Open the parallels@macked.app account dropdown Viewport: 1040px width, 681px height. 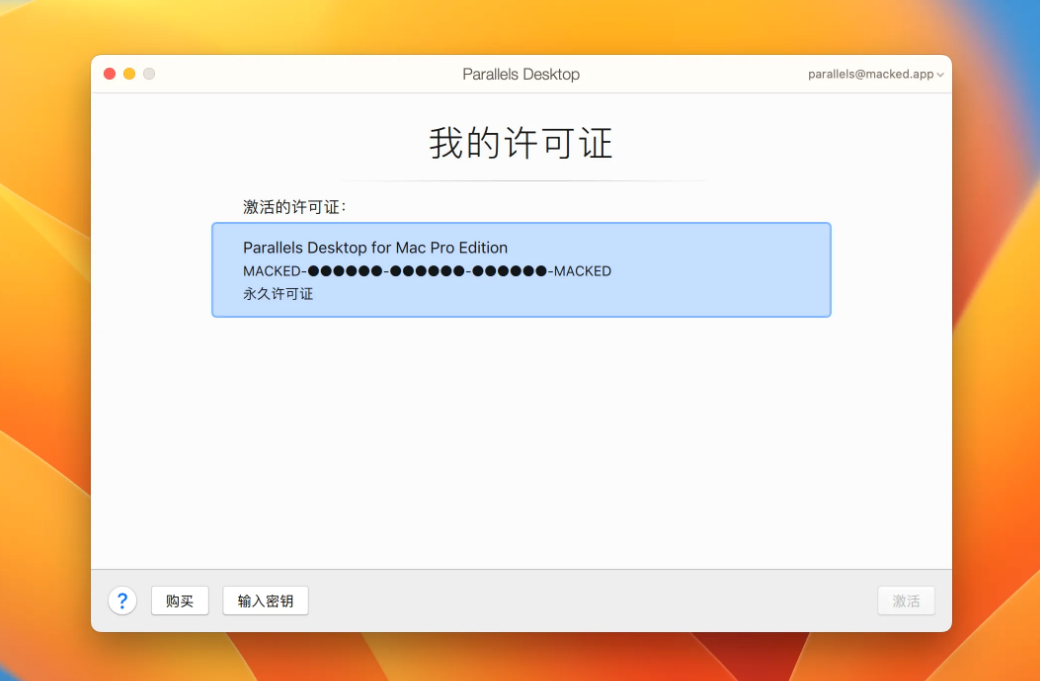[x=876, y=74]
